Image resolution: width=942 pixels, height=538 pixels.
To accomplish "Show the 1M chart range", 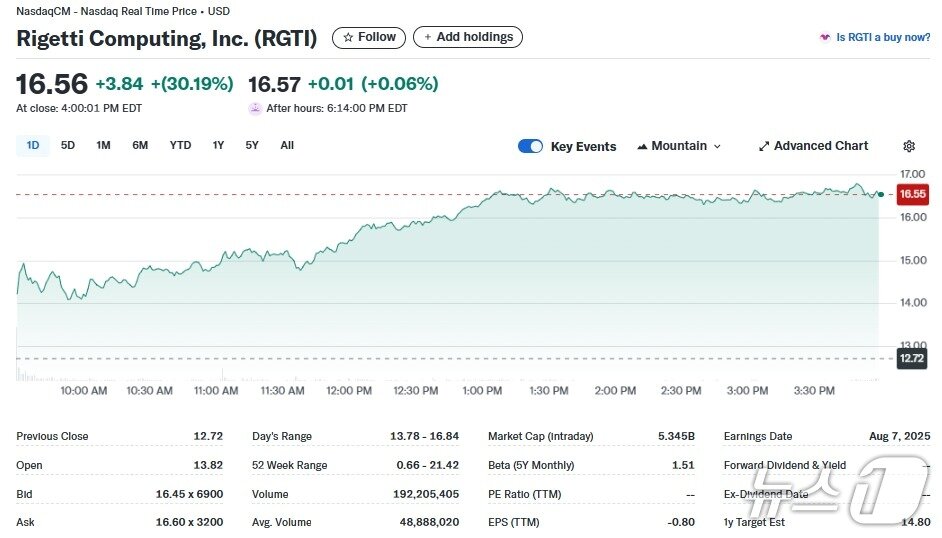I will click(103, 146).
